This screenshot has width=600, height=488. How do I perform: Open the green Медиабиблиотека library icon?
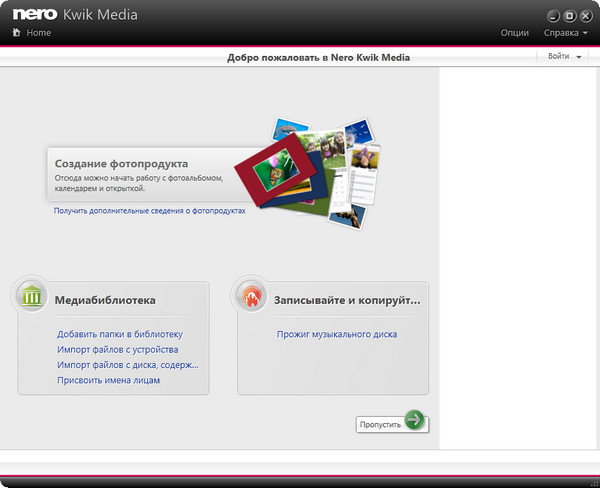tap(31, 295)
